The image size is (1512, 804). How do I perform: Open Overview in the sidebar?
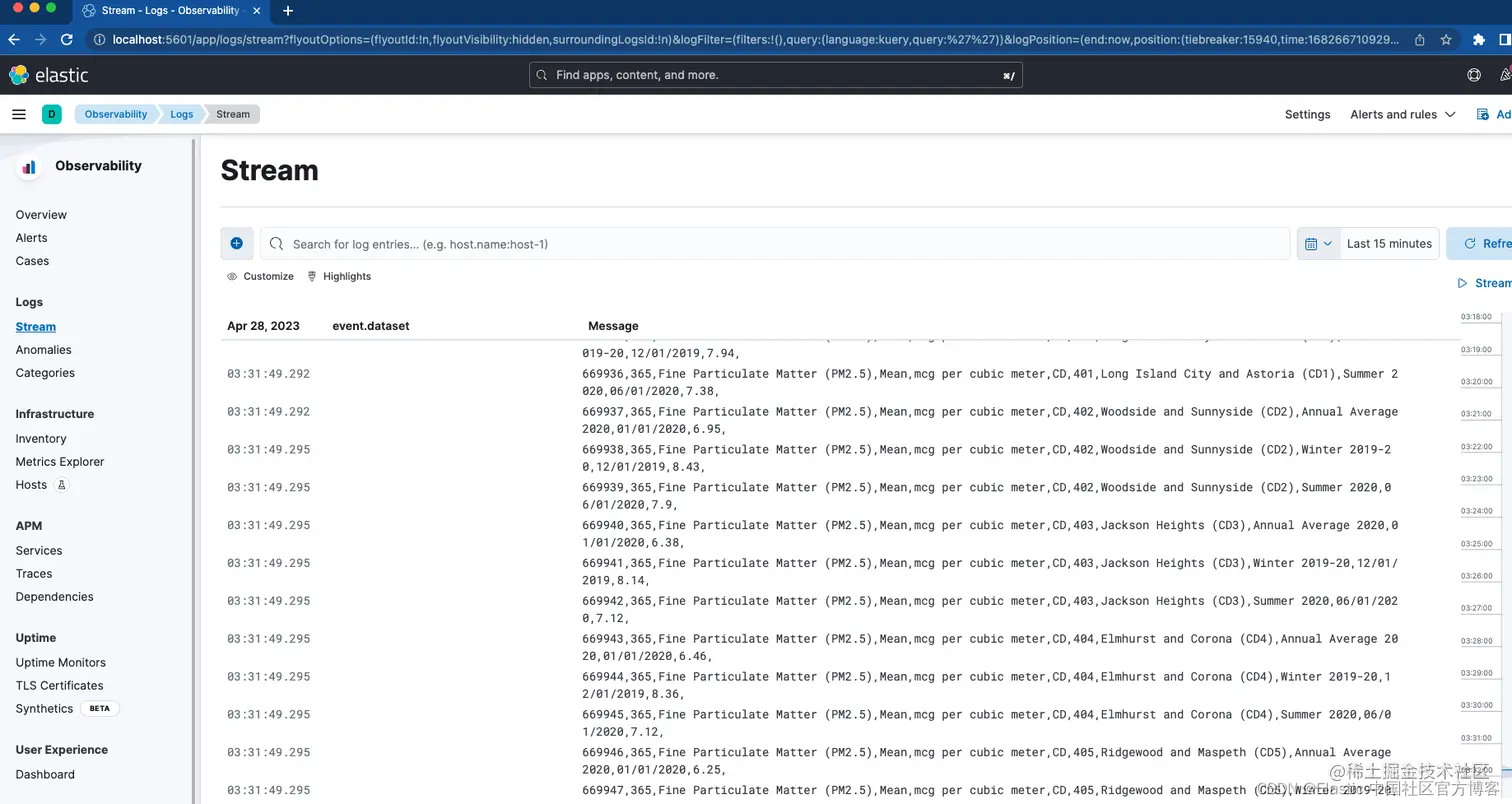coord(41,215)
